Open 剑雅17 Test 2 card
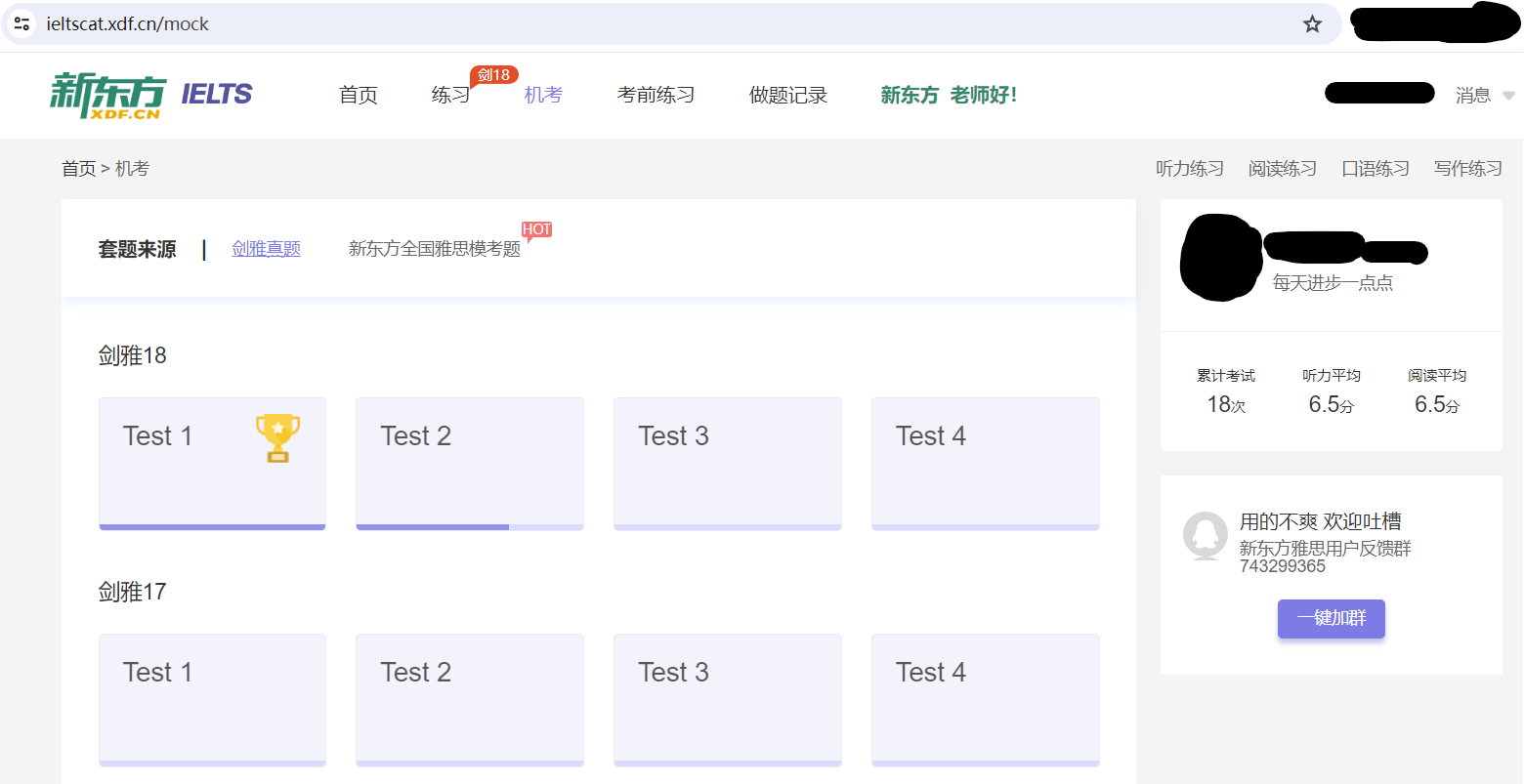1524x784 pixels. tap(470, 700)
